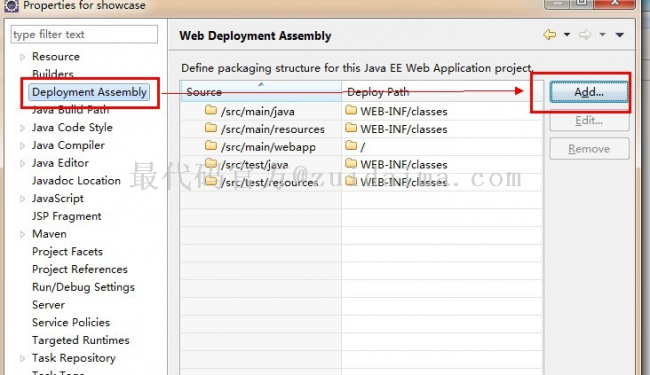
Task: Open Javadoc Location page
Action: point(76,181)
